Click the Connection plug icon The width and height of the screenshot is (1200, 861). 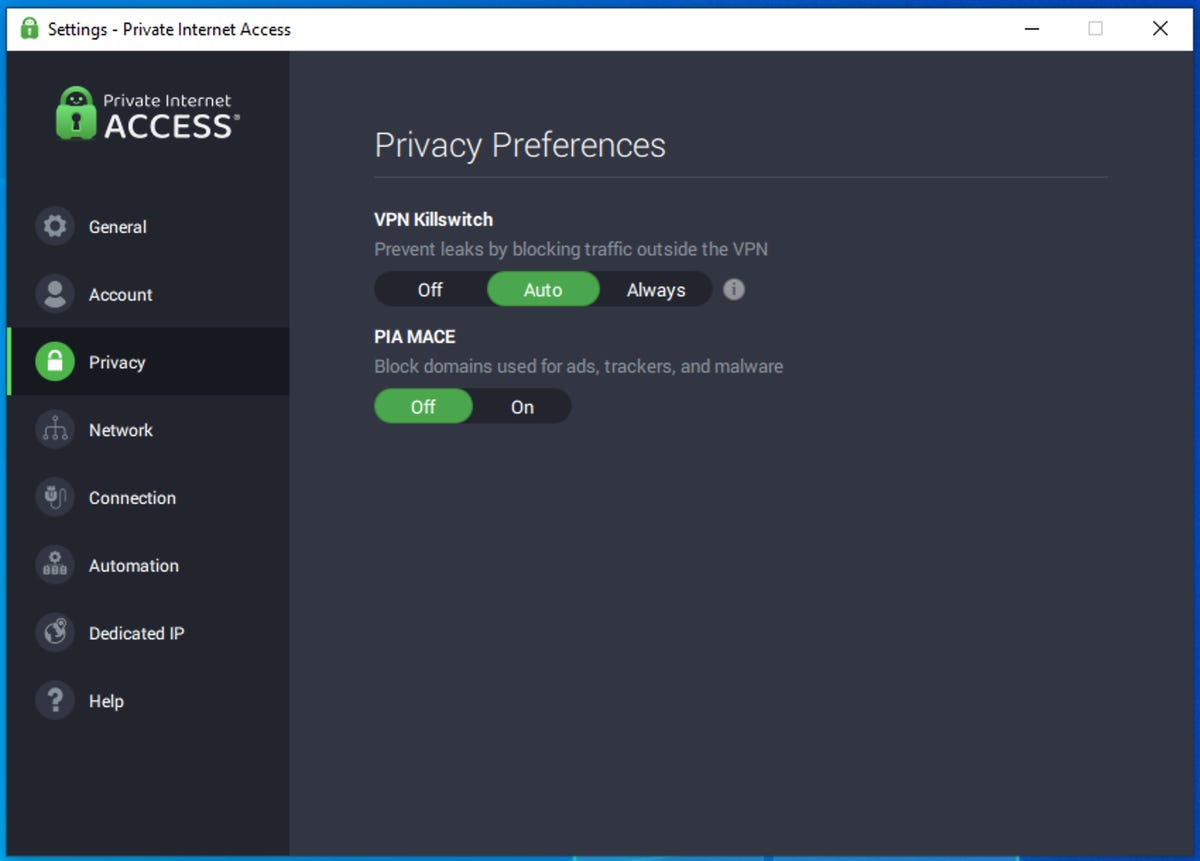55,497
